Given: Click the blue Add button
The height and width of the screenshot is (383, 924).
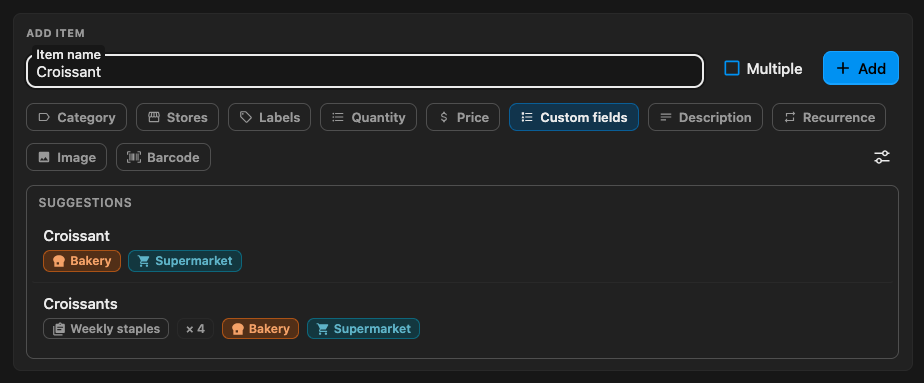Looking at the screenshot, I should point(860,68).
